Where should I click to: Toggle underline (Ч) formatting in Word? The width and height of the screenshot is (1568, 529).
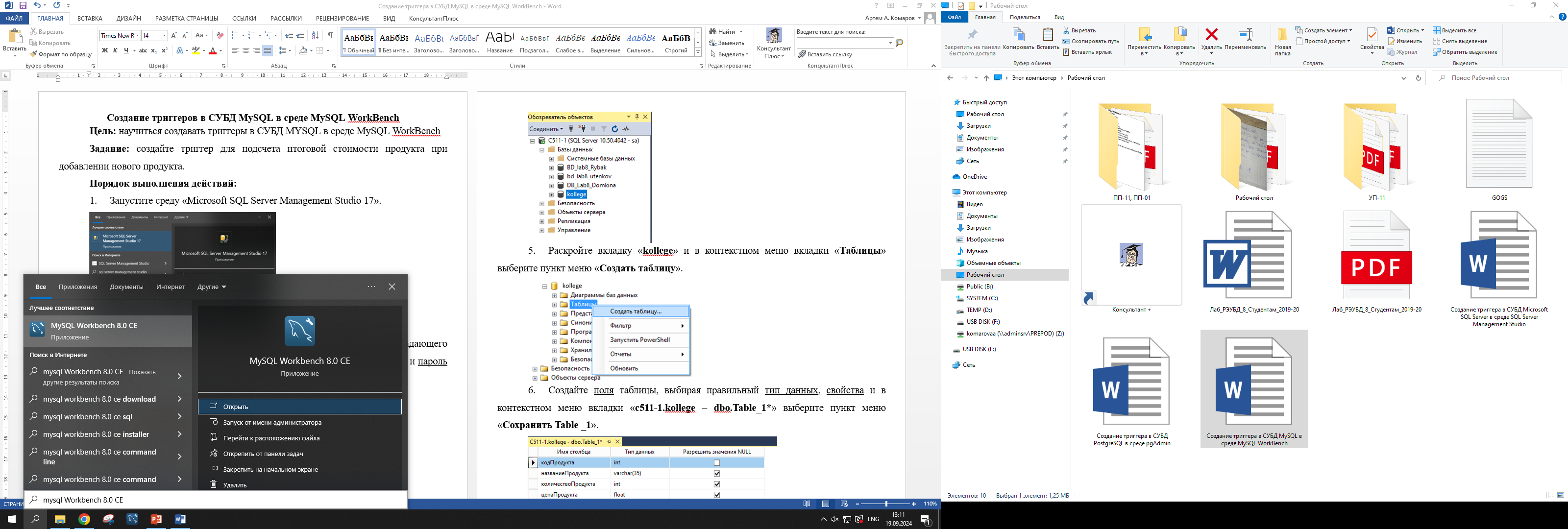[126, 50]
